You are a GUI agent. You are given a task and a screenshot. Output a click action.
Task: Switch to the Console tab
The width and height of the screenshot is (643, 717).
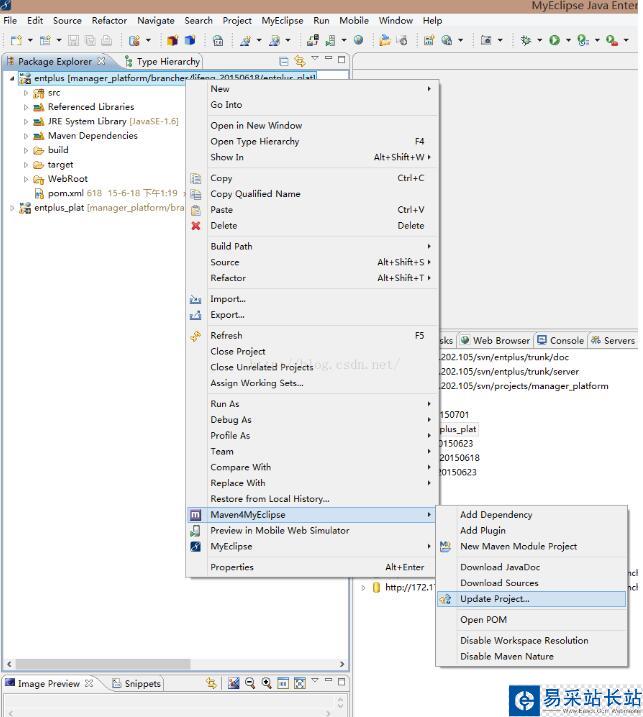tap(561, 341)
